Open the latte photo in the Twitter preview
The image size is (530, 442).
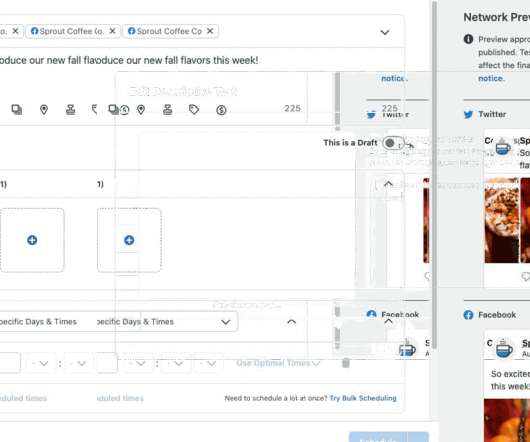tap(501, 220)
